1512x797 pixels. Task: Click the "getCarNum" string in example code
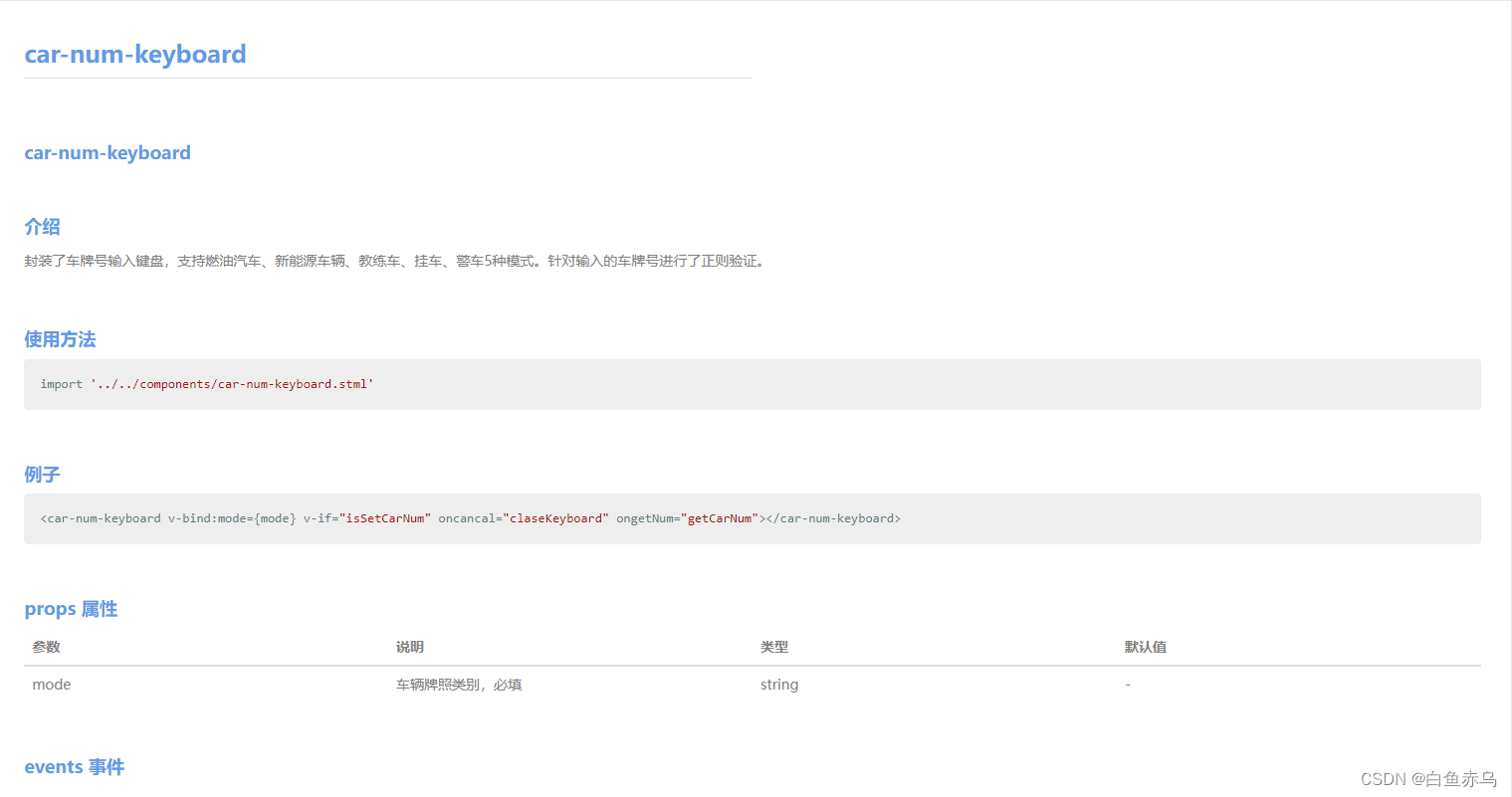tap(720, 518)
